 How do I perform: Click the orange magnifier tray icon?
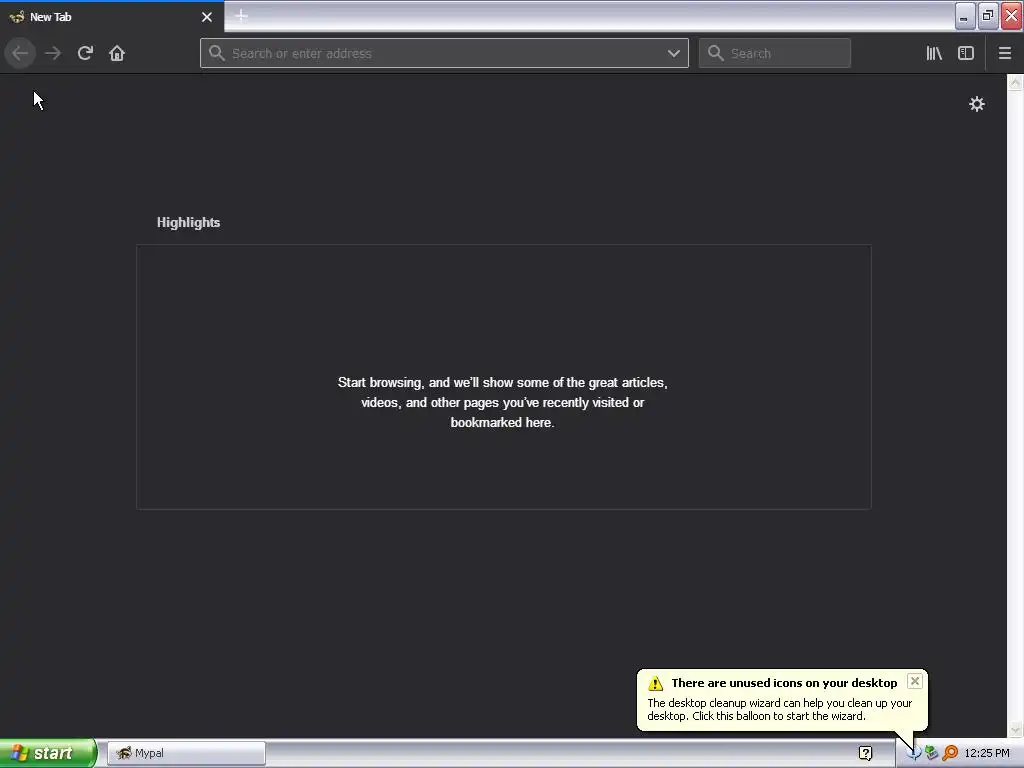[x=950, y=753]
